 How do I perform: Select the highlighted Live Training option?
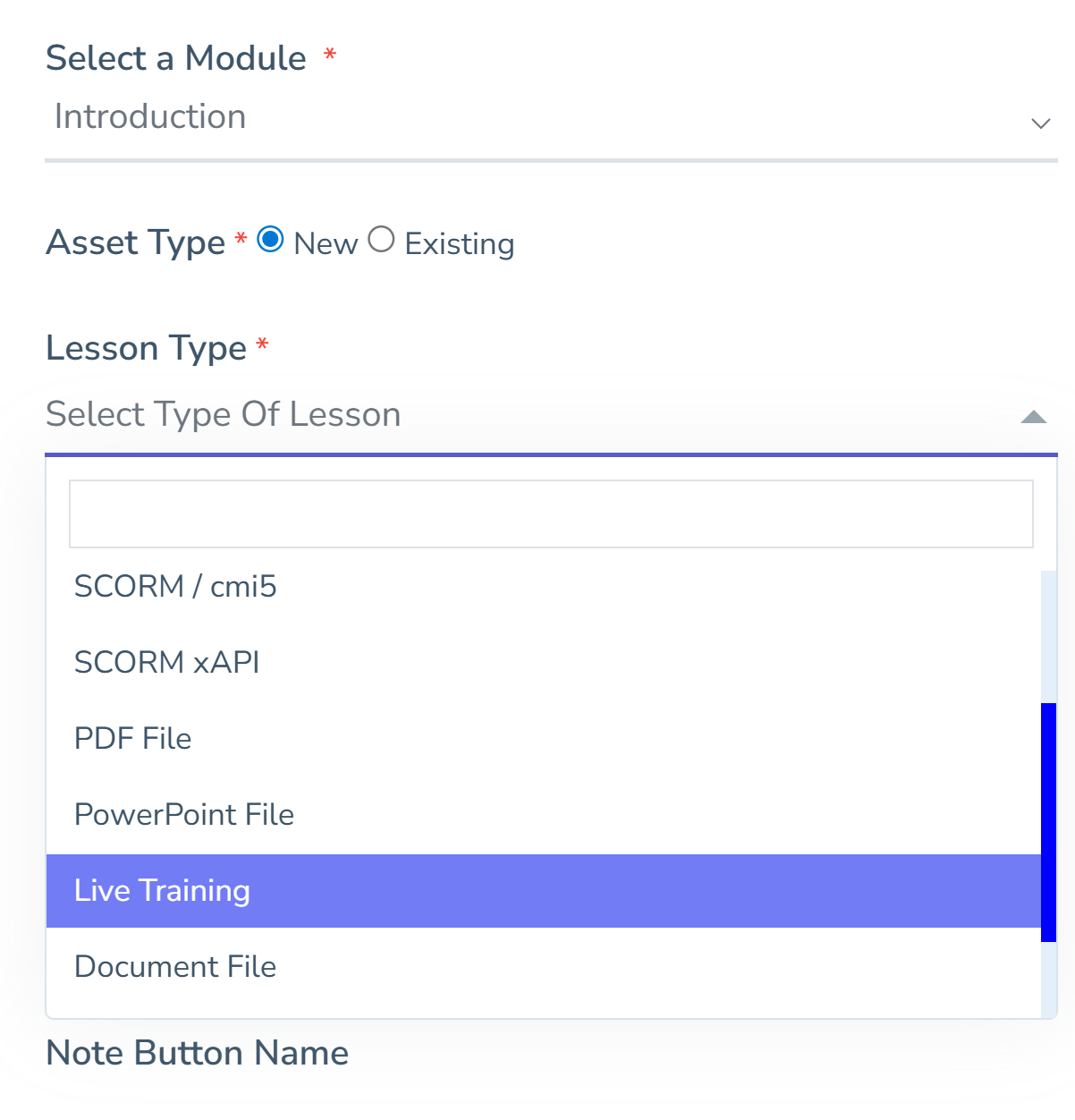coord(163,891)
